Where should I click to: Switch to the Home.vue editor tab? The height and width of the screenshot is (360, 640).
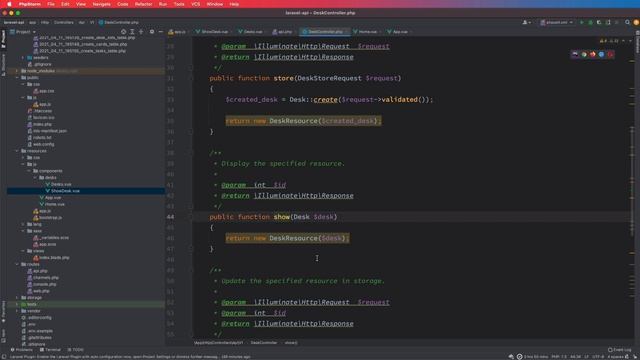(x=366, y=31)
